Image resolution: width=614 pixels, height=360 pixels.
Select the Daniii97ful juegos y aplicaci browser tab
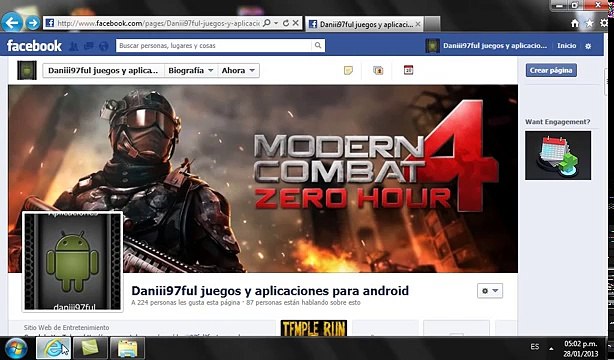(364, 24)
